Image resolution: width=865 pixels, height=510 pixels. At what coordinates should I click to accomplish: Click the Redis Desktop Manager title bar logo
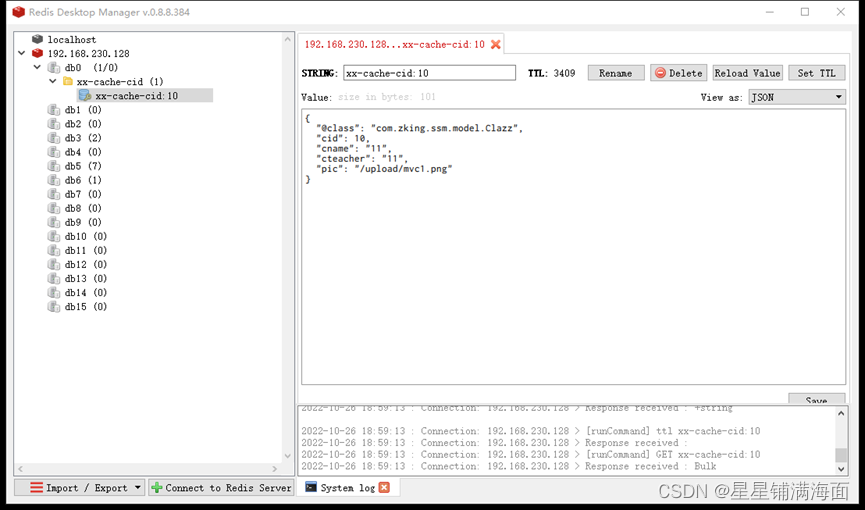pos(19,12)
